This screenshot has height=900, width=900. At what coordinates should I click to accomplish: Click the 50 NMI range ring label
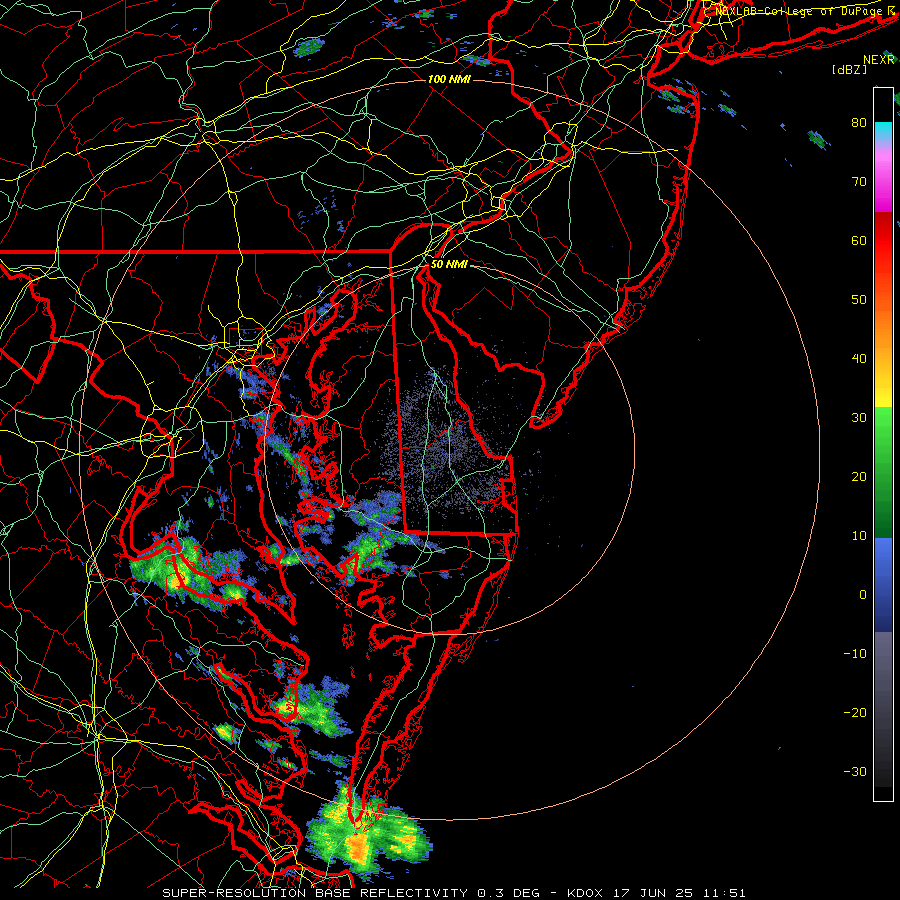pos(449,265)
